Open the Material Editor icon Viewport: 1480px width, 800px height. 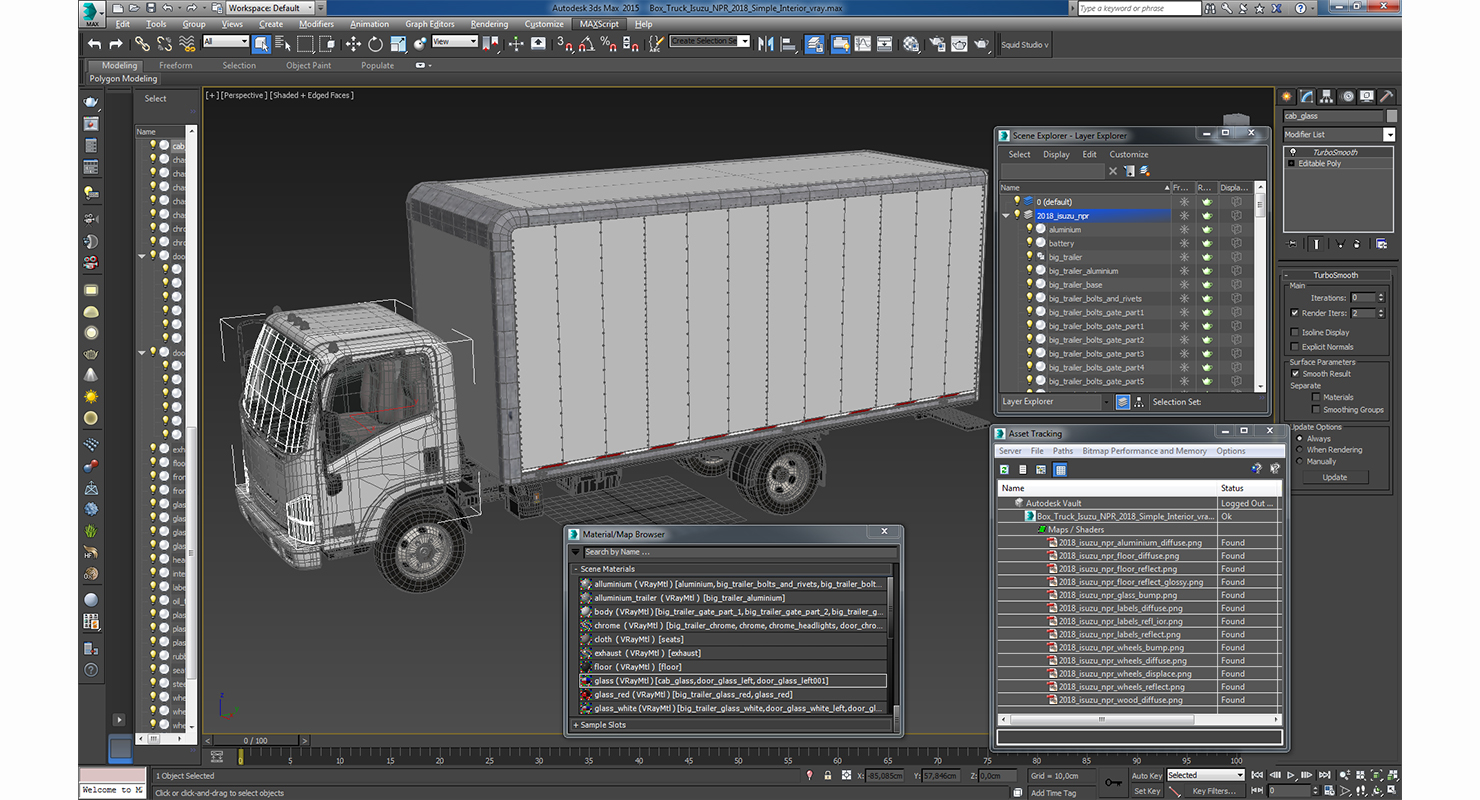pos(911,44)
